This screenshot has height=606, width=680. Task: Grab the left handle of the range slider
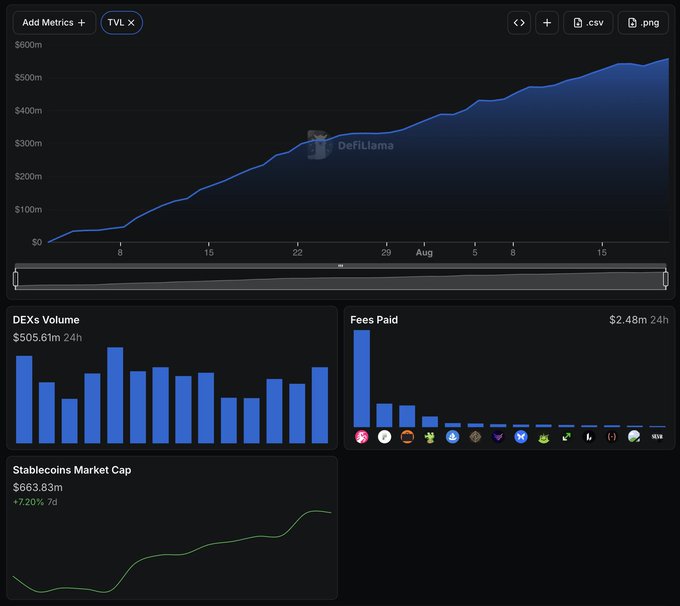[x=16, y=278]
